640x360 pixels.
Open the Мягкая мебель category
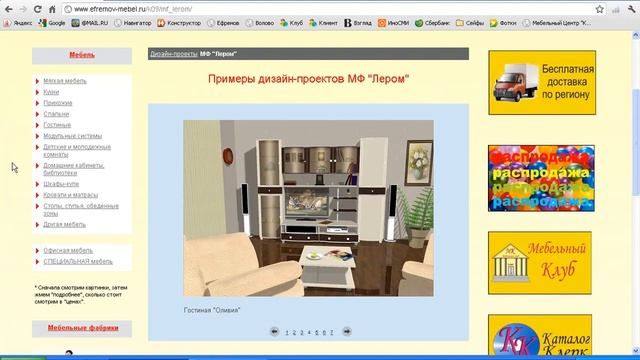point(65,81)
